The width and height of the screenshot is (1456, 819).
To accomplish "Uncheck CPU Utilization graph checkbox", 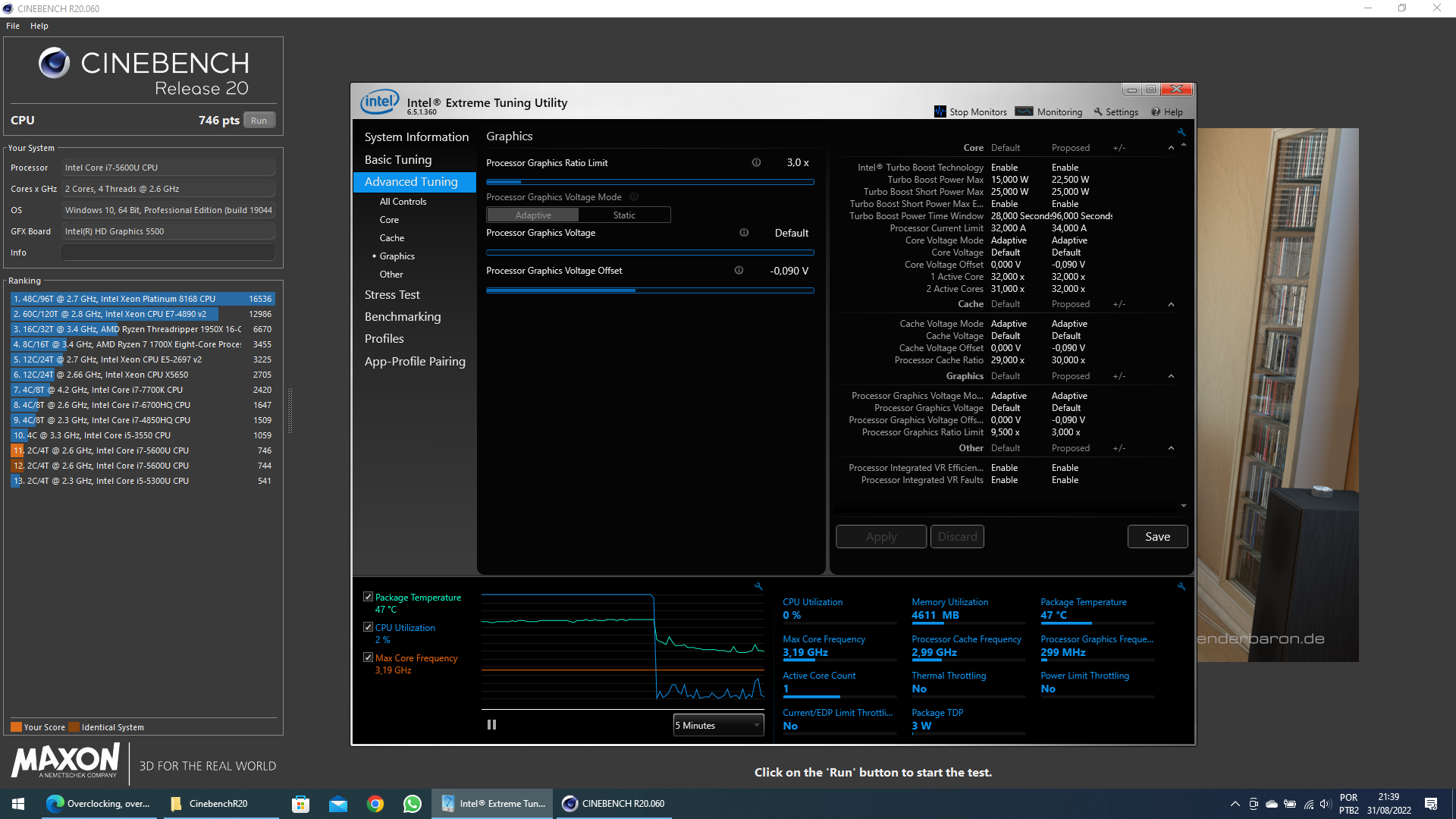I will [x=368, y=627].
